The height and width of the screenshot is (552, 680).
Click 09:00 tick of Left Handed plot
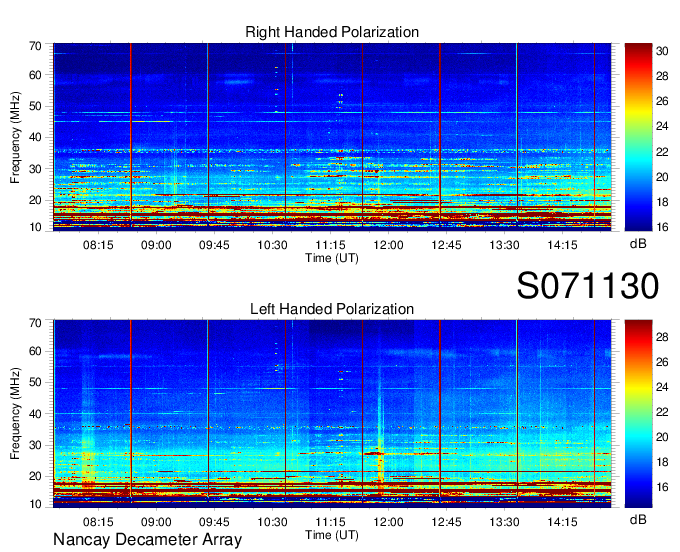[x=156, y=522]
